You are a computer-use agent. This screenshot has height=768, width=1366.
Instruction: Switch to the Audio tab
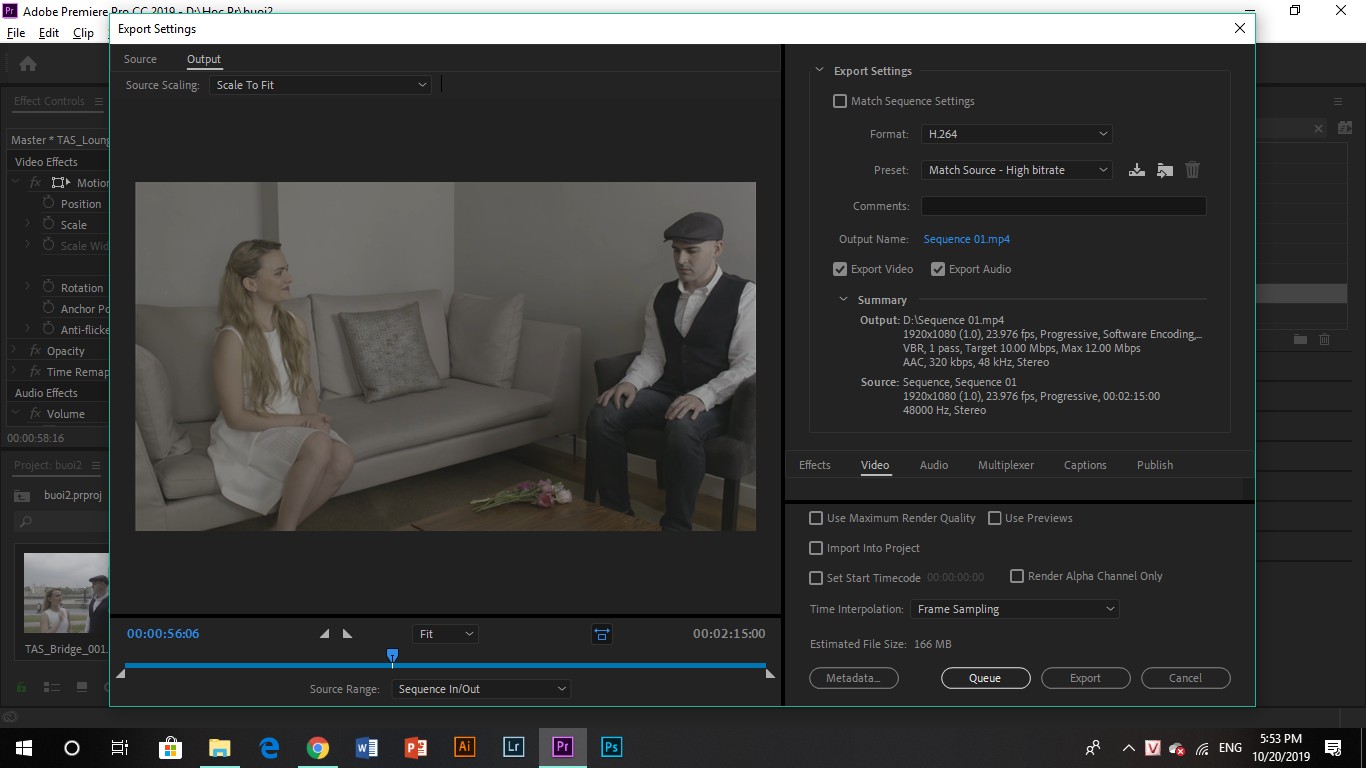pyautogui.click(x=934, y=465)
